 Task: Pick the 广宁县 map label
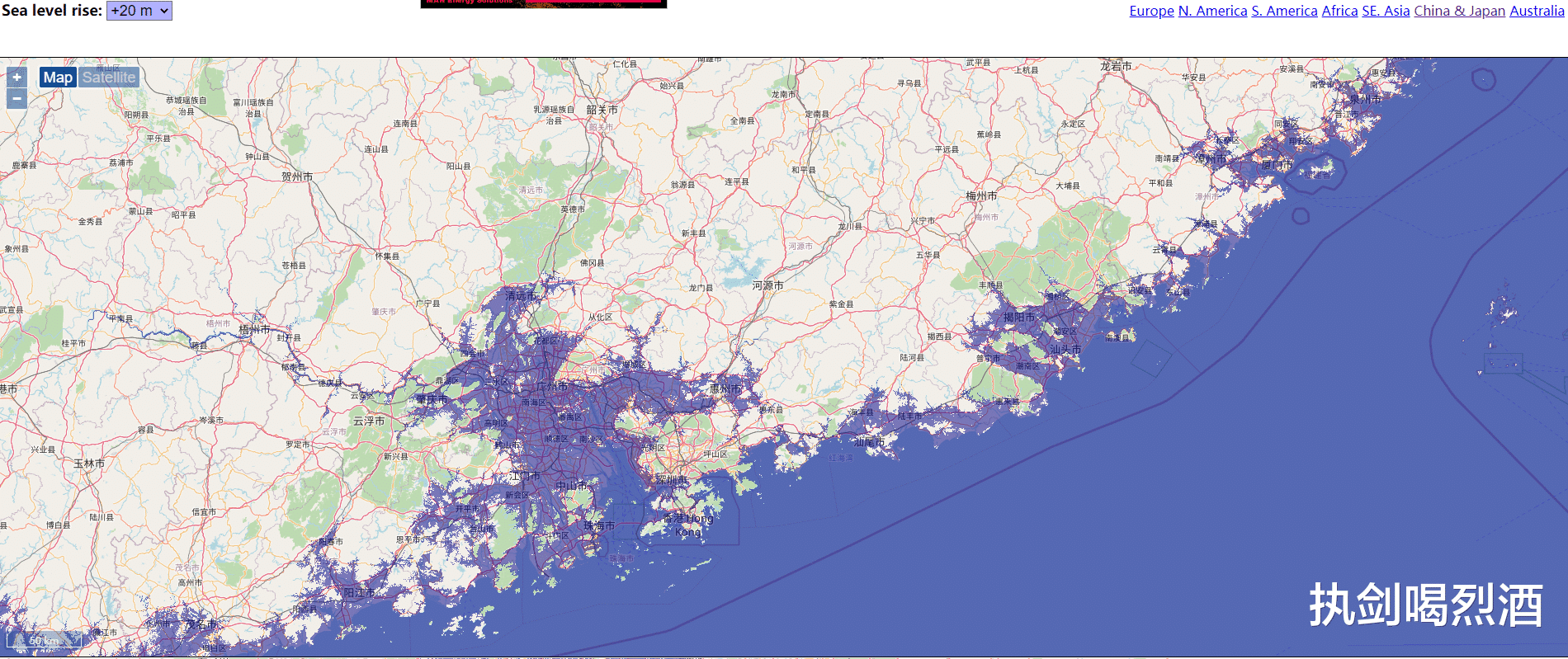click(x=427, y=304)
